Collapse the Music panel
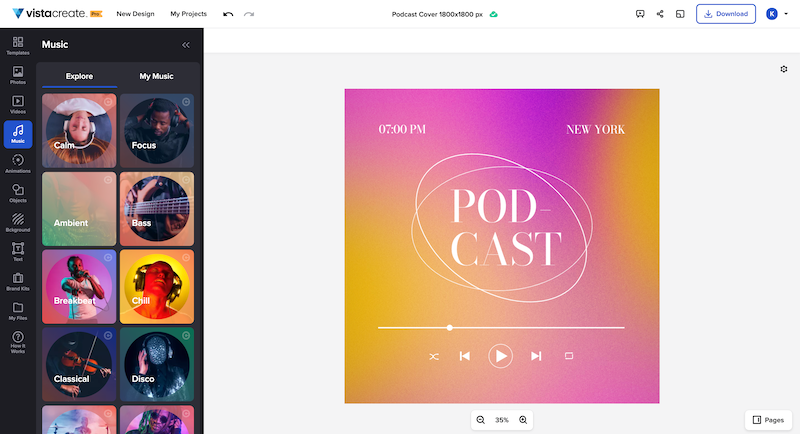 [185, 45]
